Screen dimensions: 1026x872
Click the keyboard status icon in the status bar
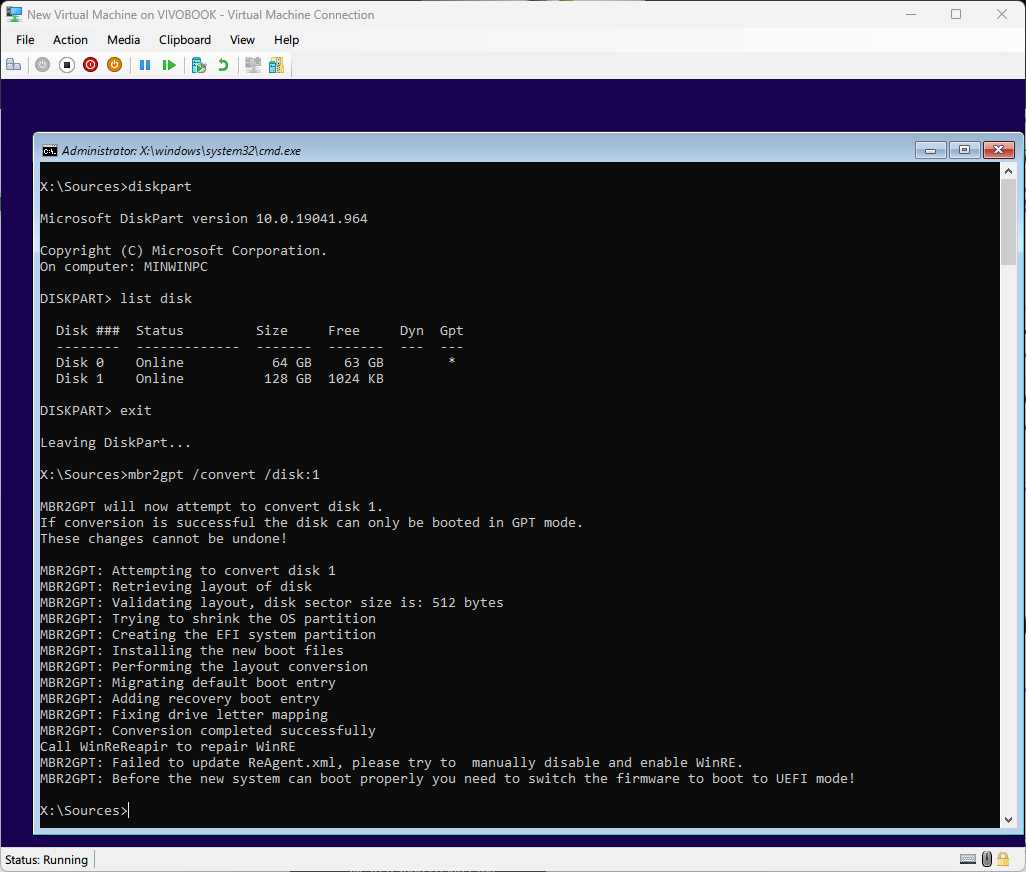pyautogui.click(x=967, y=859)
